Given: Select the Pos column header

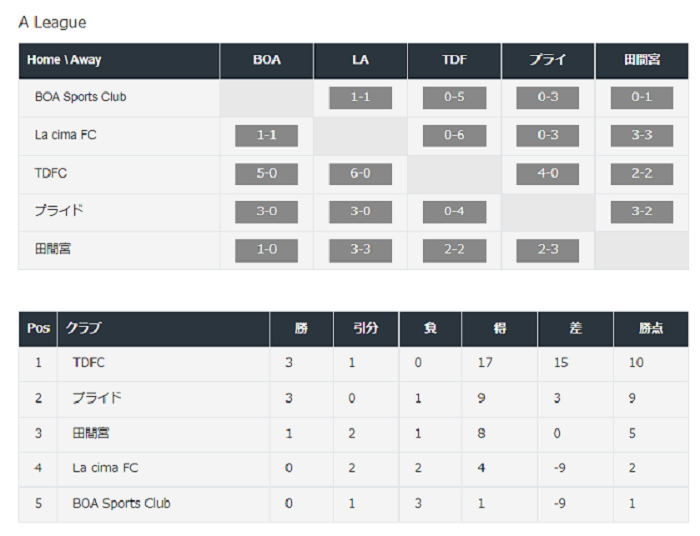Looking at the screenshot, I should coord(38,329).
